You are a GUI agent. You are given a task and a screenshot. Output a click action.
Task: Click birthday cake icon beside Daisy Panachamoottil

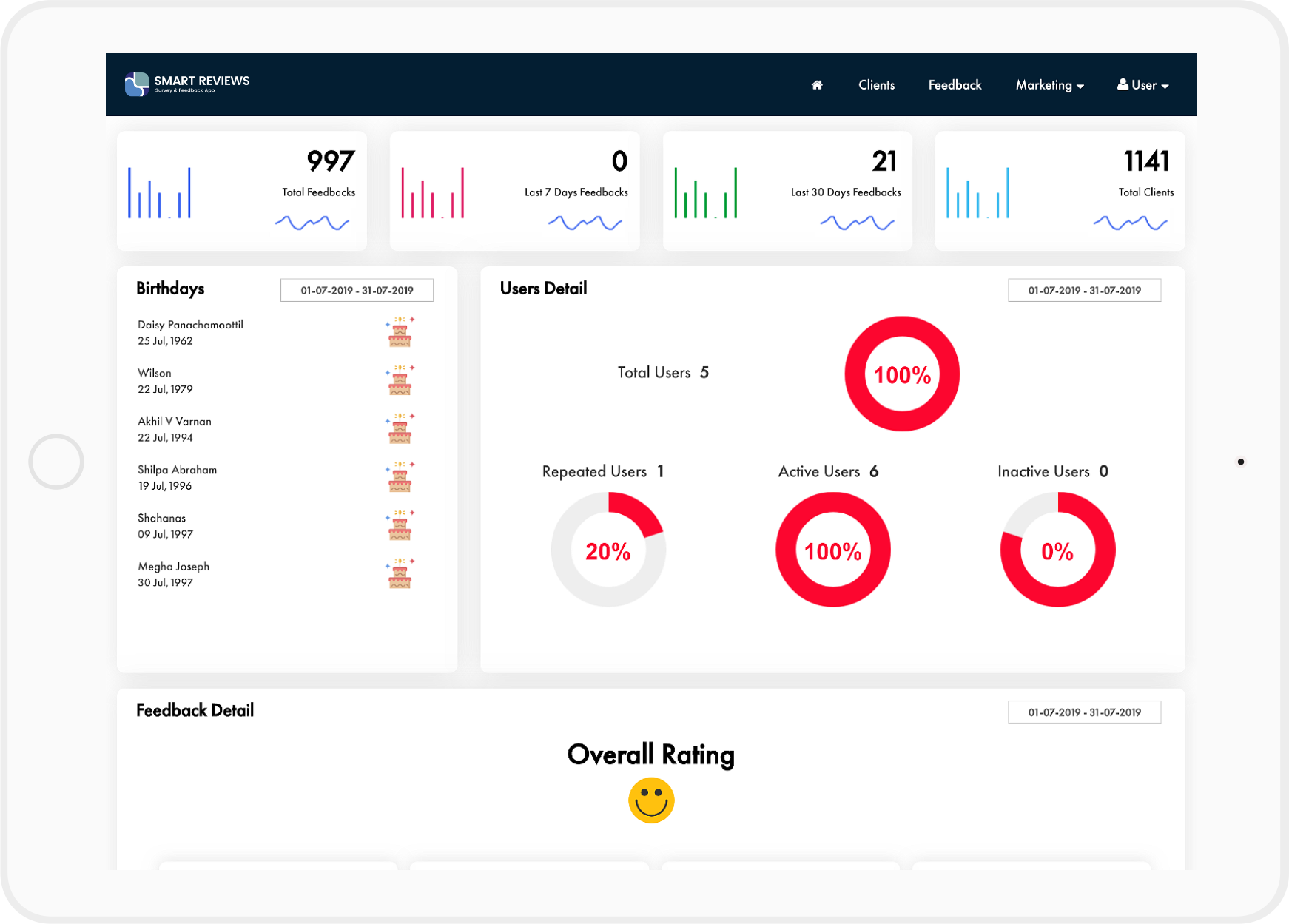[400, 332]
